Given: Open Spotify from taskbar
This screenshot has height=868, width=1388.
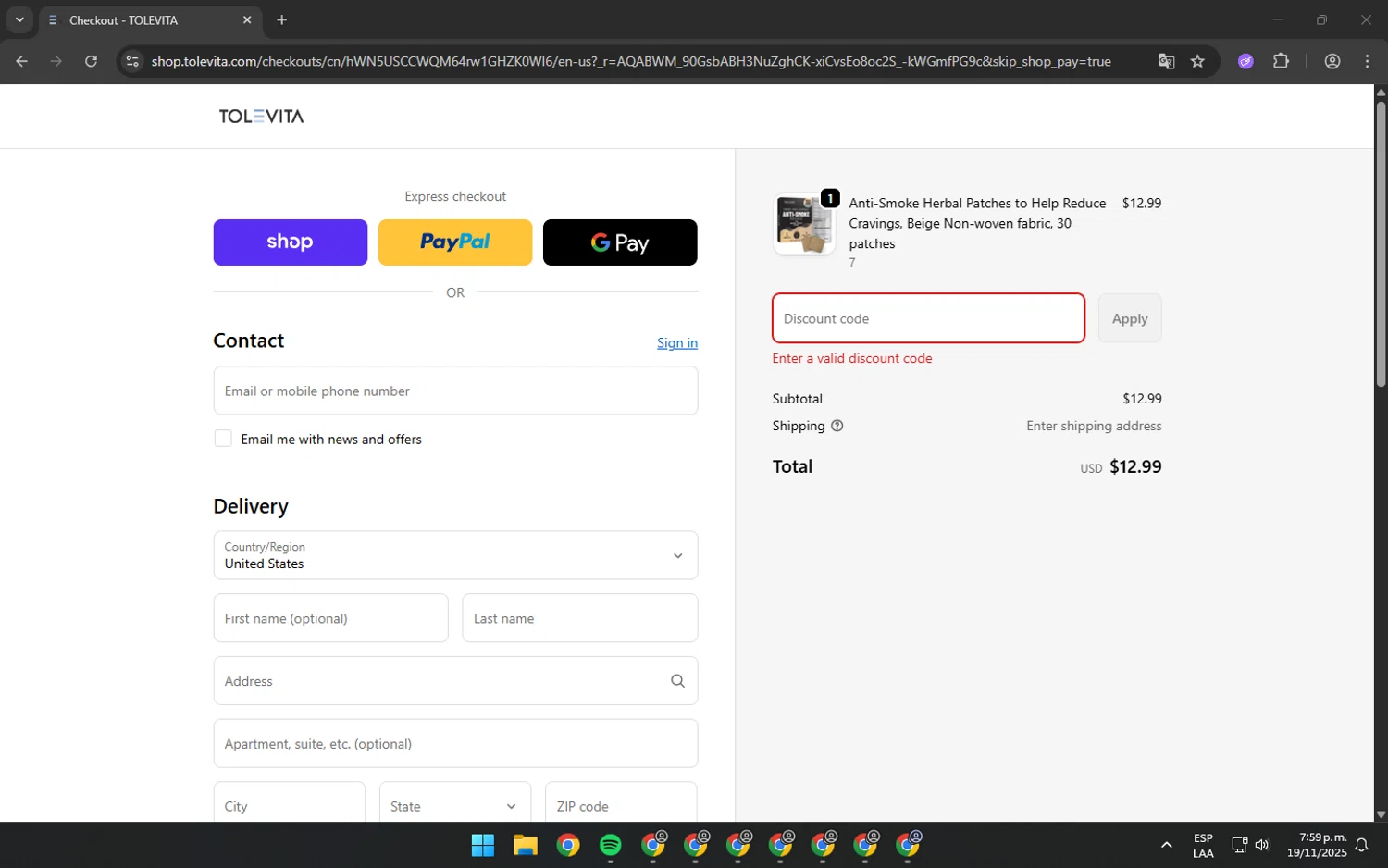Looking at the screenshot, I should coord(611,845).
